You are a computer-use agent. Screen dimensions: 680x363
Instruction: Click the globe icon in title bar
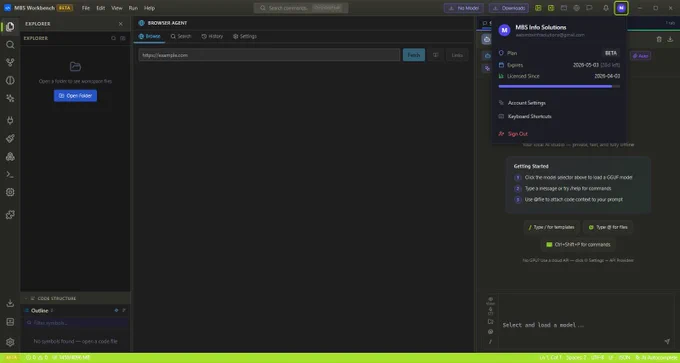coord(576,8)
